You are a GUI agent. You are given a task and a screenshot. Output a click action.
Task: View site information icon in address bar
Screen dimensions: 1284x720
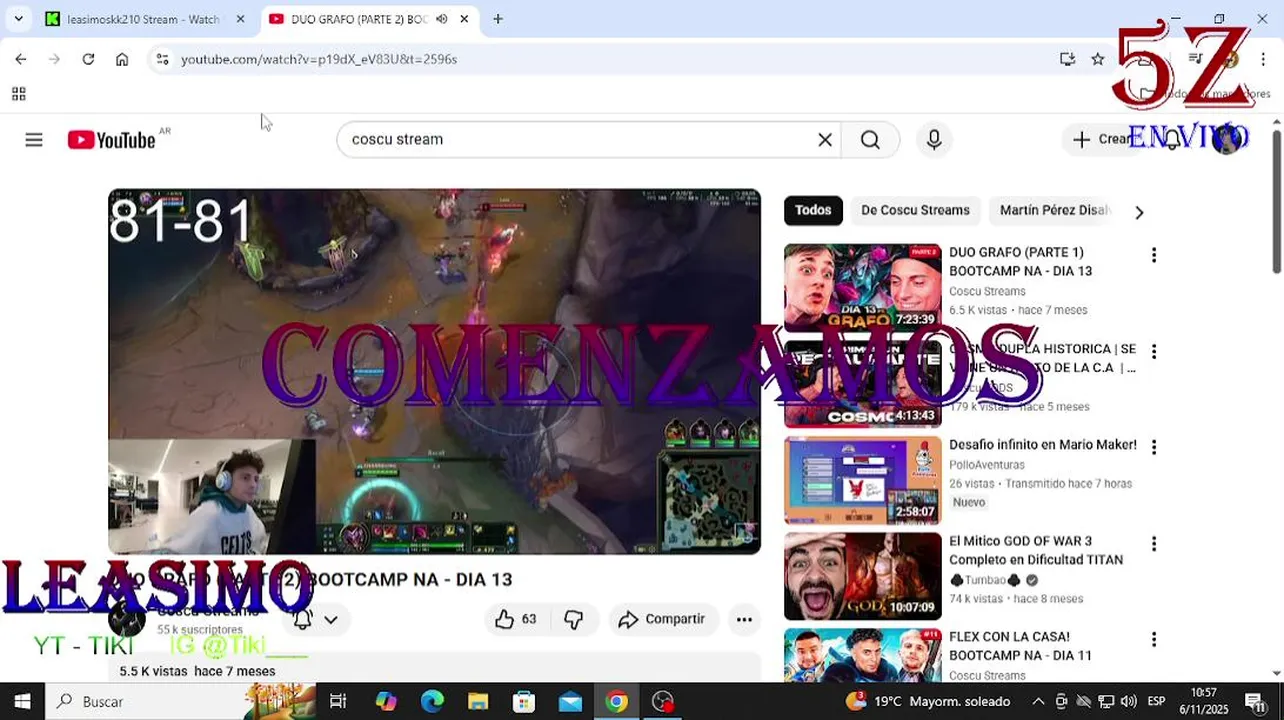tap(163, 59)
